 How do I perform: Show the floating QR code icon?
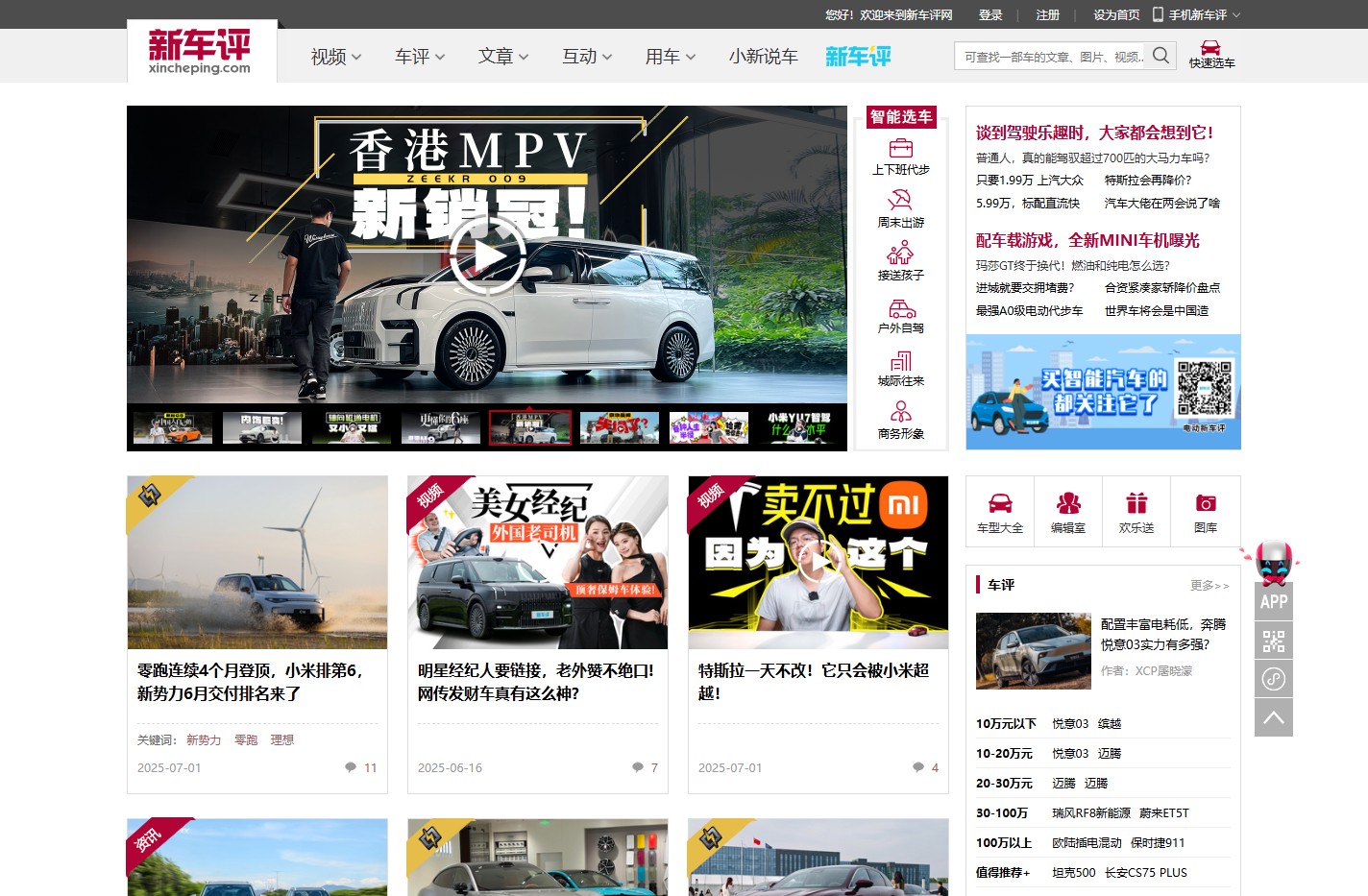(1274, 641)
